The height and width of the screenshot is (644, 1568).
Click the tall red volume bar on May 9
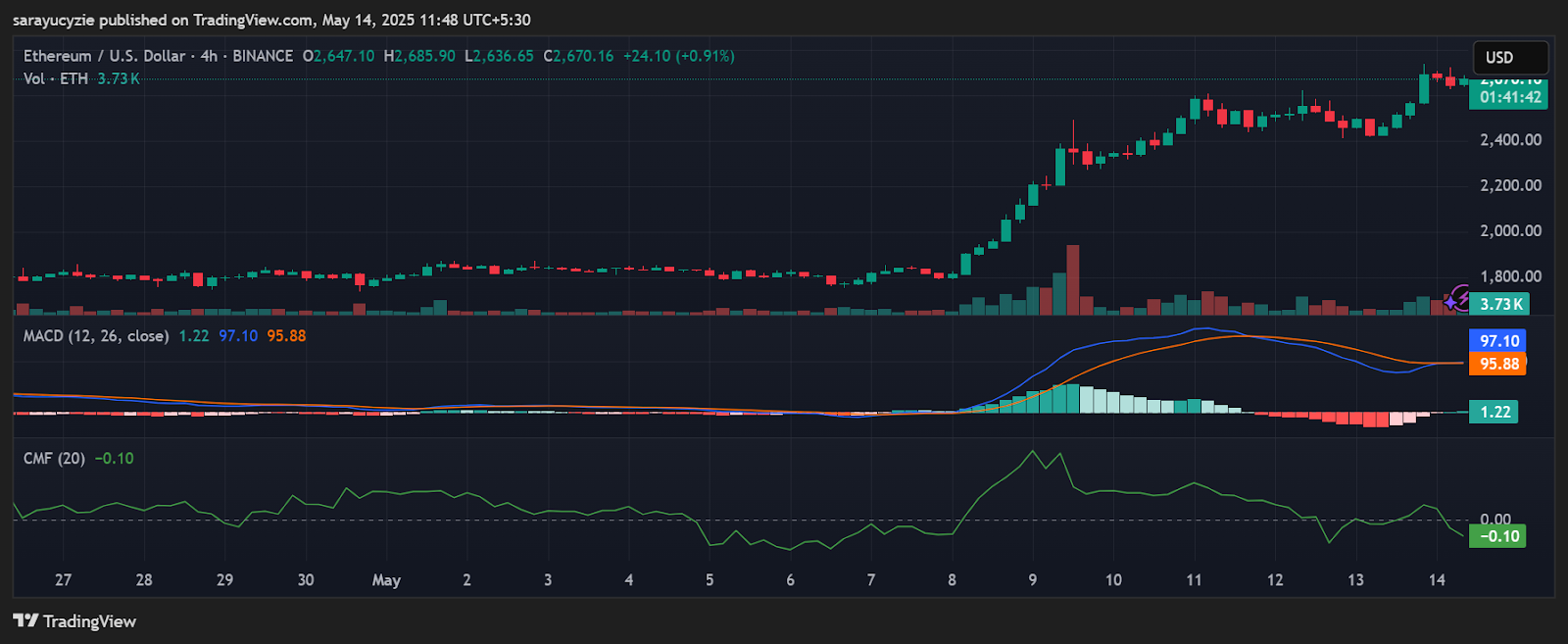(1072, 279)
